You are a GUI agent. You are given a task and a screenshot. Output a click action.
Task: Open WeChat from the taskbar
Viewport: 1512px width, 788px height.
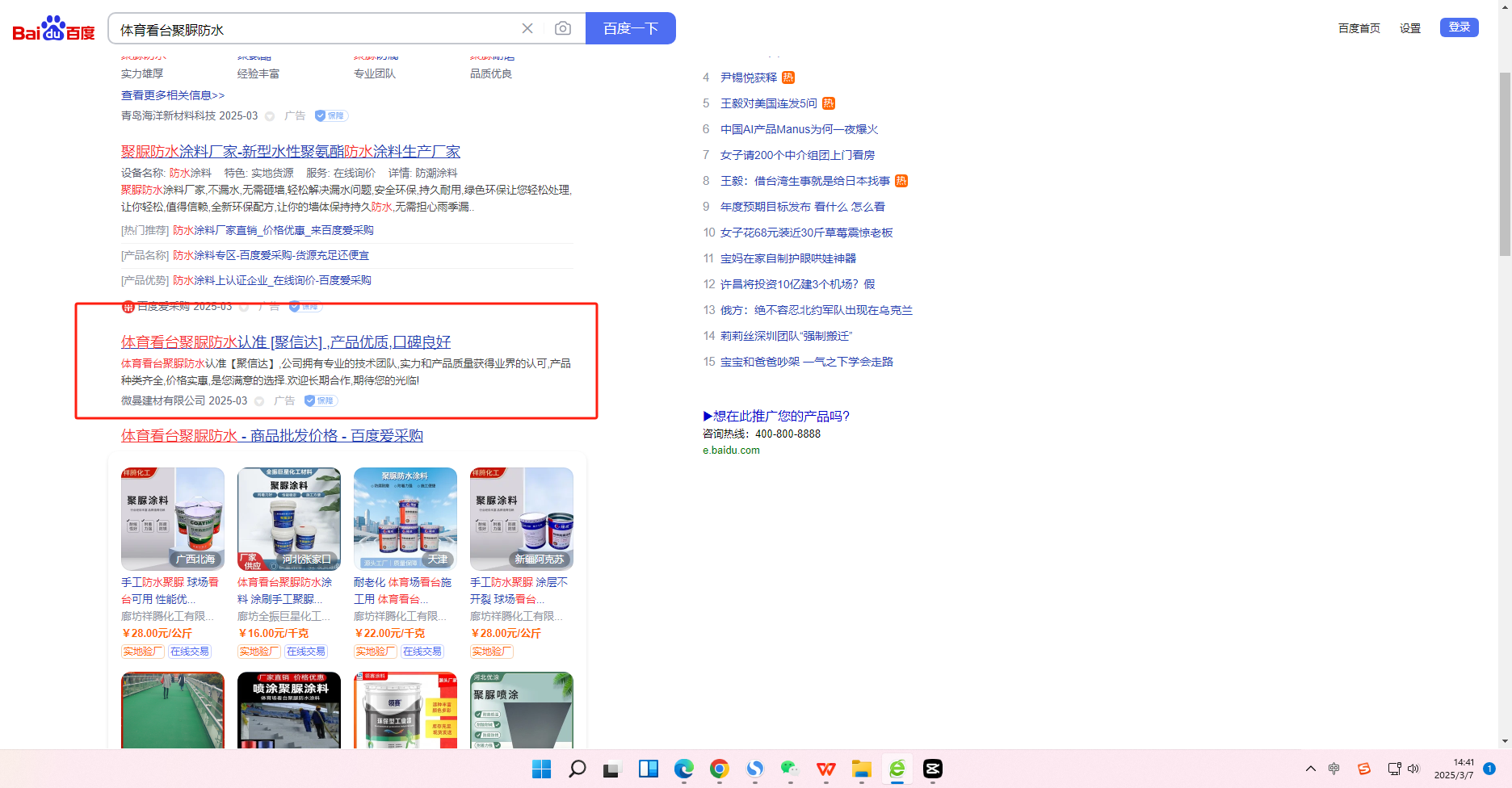pyautogui.click(x=791, y=769)
